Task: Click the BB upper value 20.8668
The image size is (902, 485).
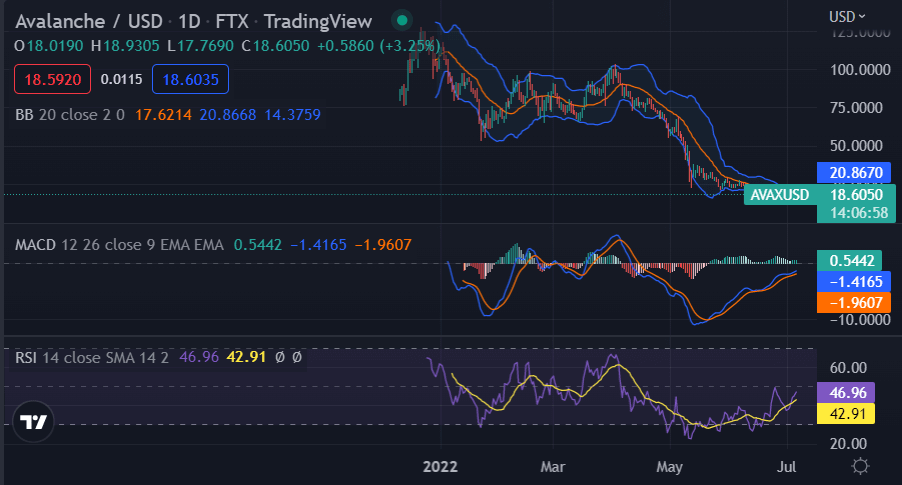Action: point(228,114)
